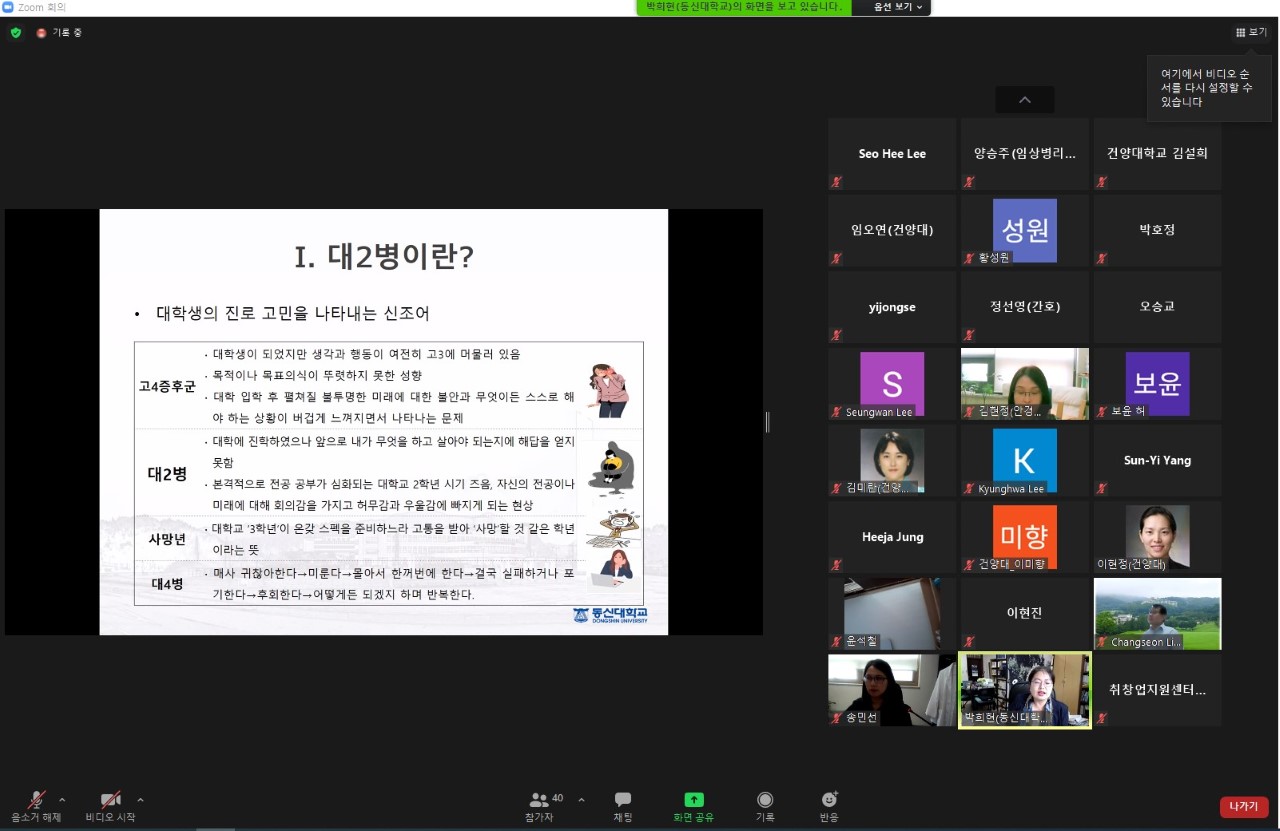
Task: Open the participants list
Action: tap(539, 805)
